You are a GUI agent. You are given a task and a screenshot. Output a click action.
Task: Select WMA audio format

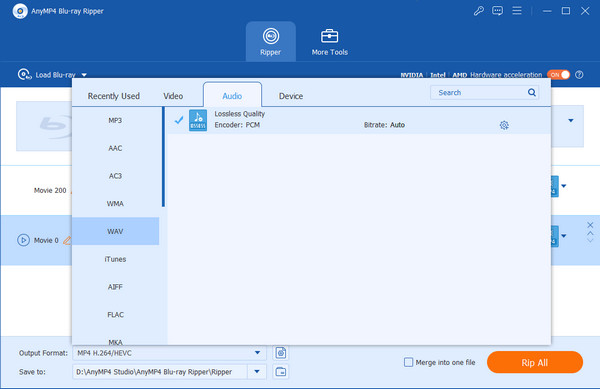click(115, 203)
